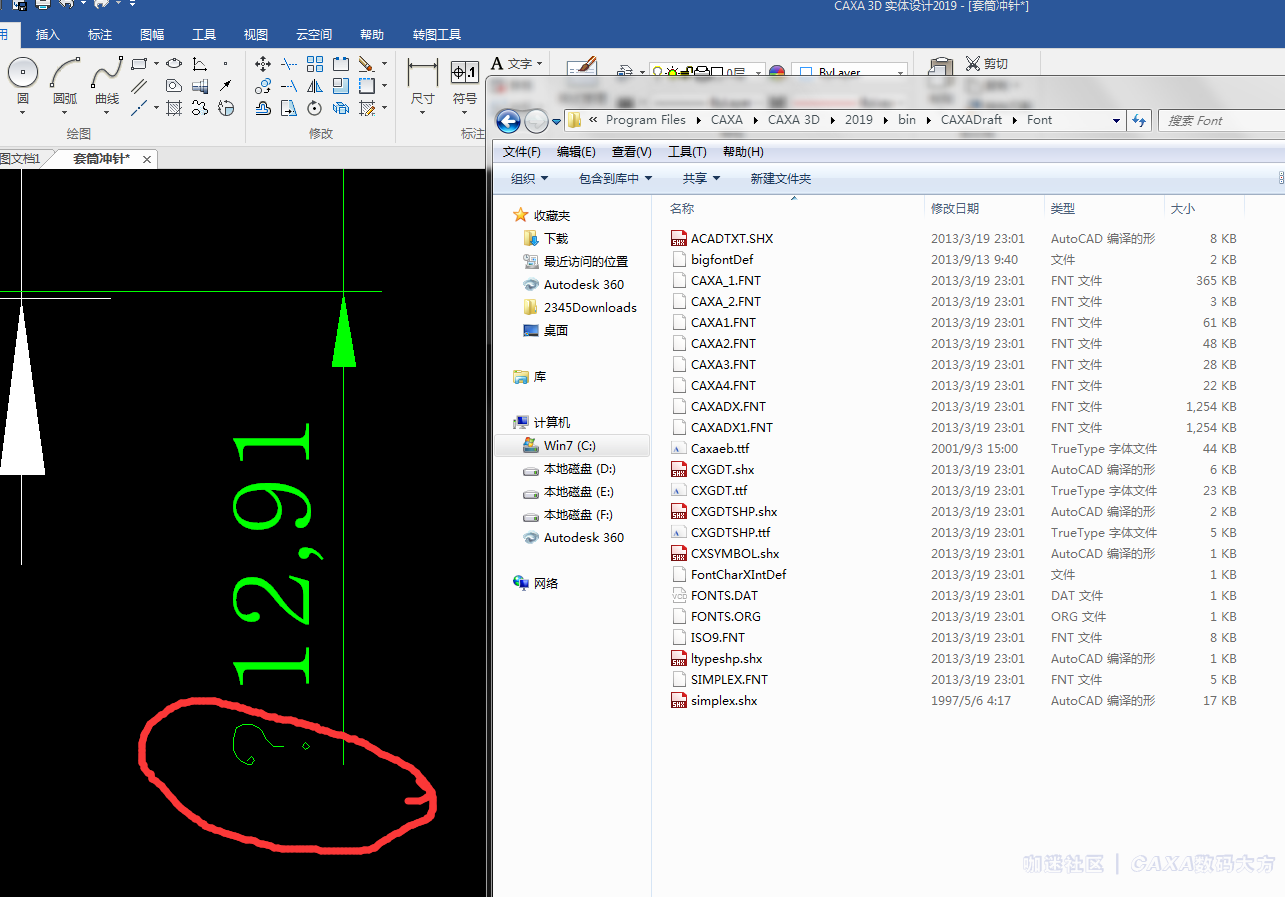The height and width of the screenshot is (897, 1285).
Task: Click the layer color wheel swatch
Action: [x=777, y=73]
